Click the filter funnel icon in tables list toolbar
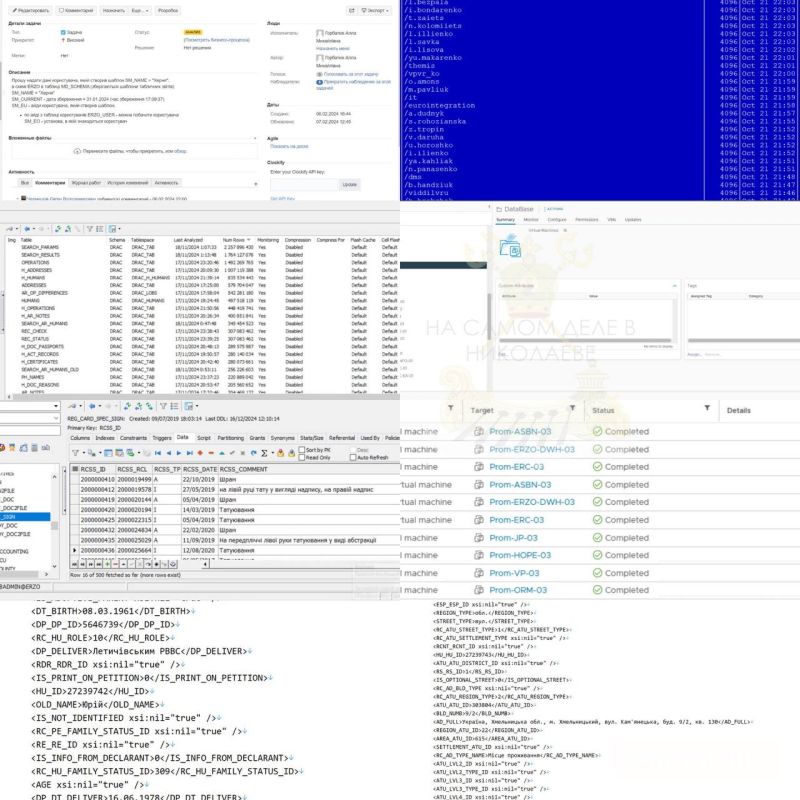This screenshot has height=800, width=800. (89, 229)
